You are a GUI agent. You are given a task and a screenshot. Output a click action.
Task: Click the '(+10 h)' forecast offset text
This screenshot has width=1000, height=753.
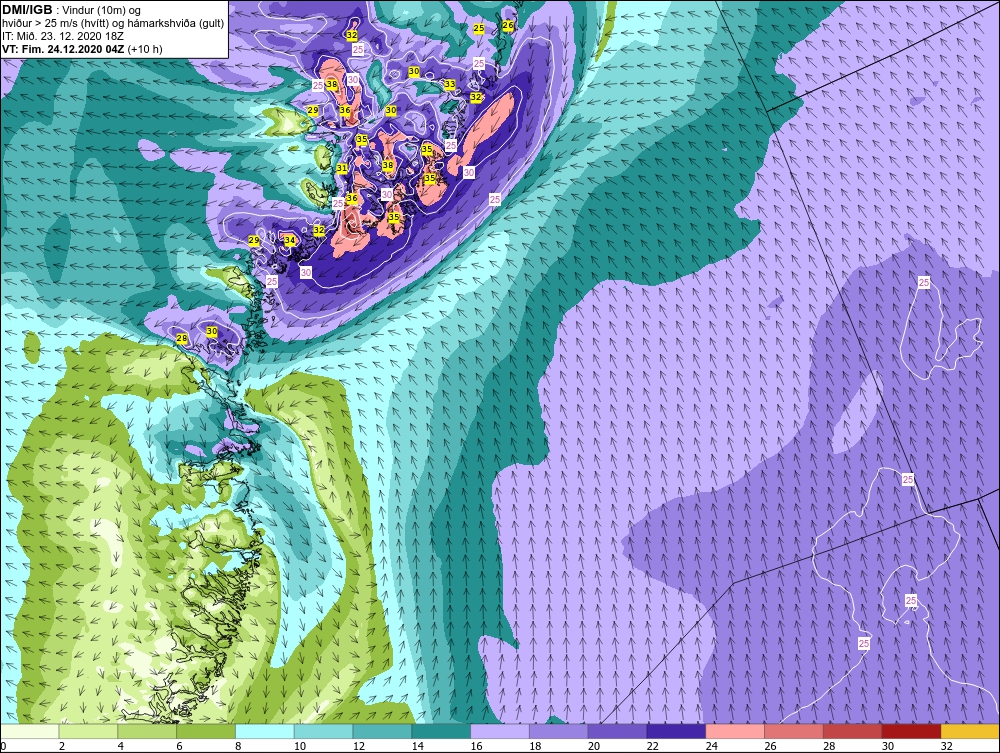(145, 49)
